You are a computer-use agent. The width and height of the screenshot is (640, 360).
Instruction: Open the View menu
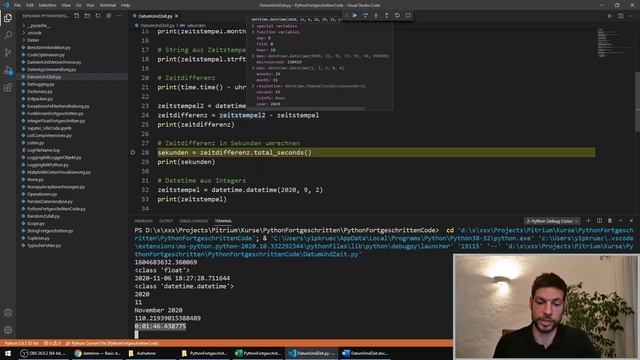click(66, 5)
